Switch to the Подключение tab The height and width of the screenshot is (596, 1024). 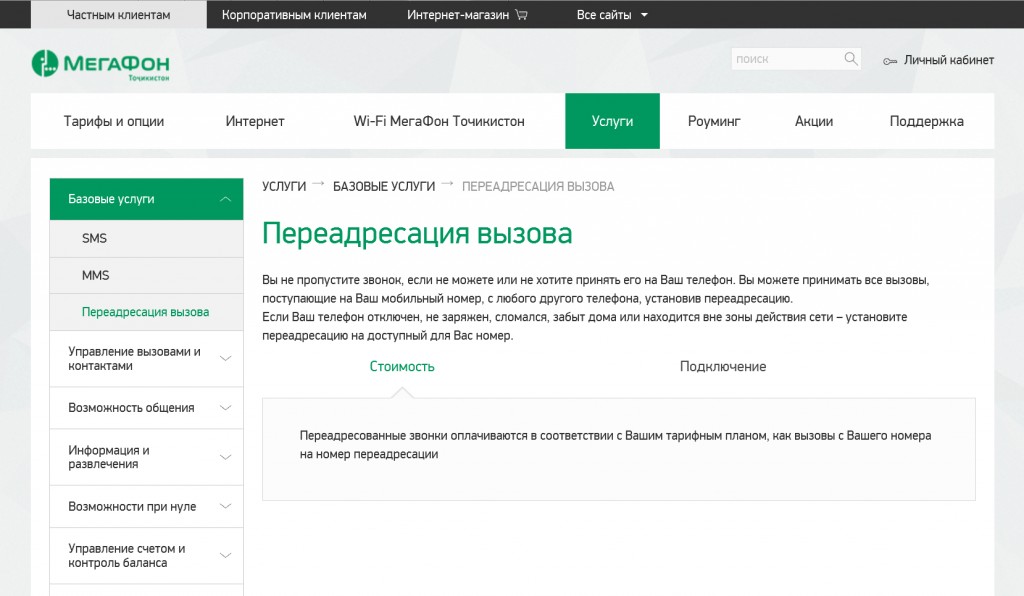click(722, 366)
